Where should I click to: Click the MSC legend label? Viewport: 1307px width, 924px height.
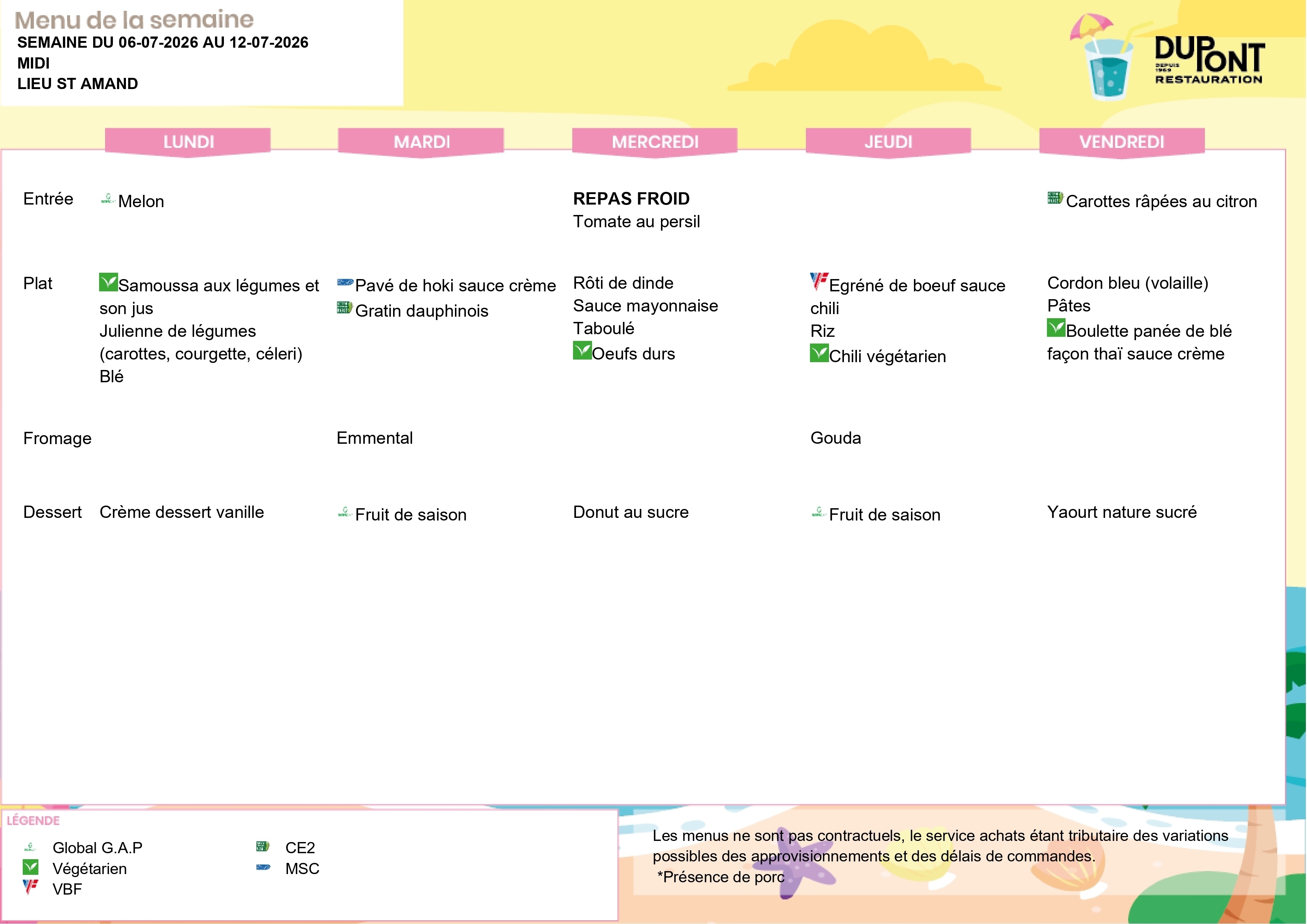coord(302,869)
